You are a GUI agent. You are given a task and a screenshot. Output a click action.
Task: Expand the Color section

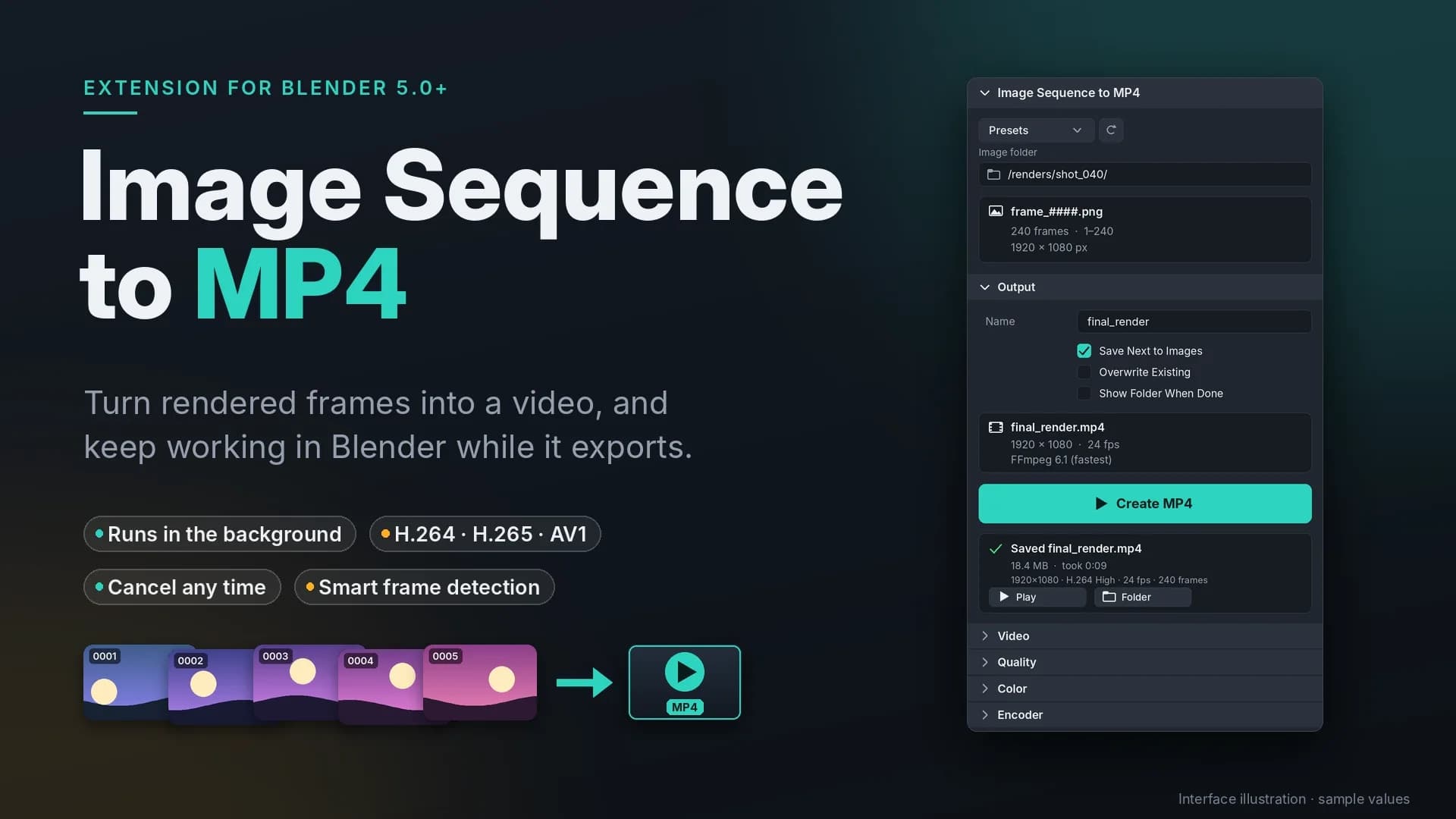click(1145, 689)
